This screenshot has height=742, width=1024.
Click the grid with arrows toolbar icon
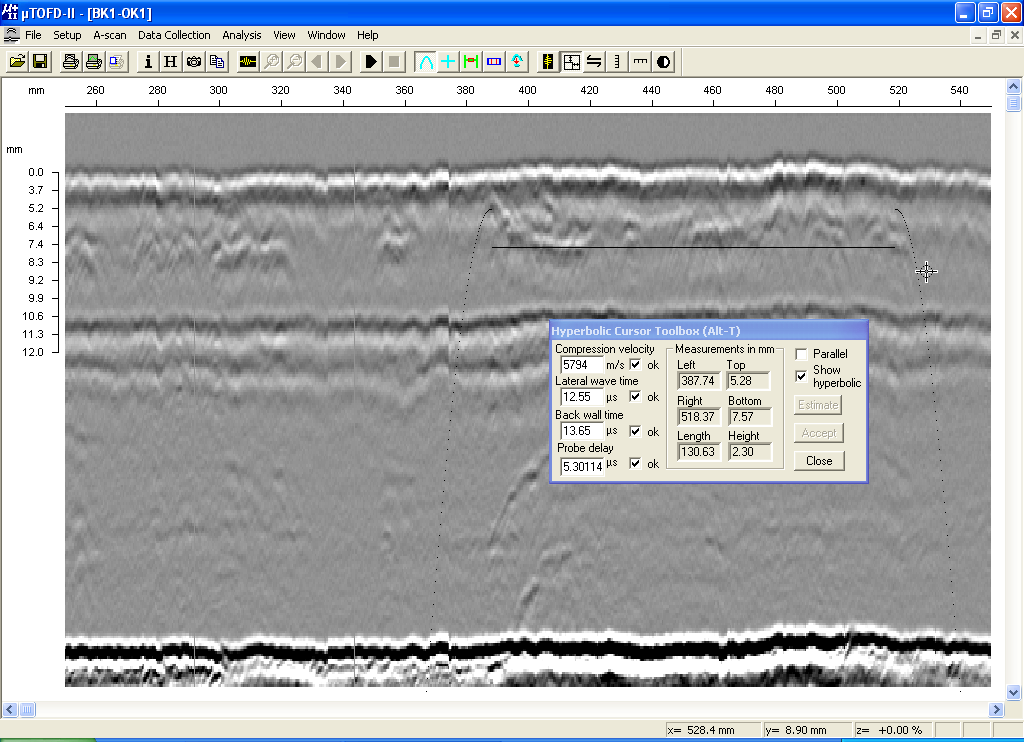coord(571,61)
